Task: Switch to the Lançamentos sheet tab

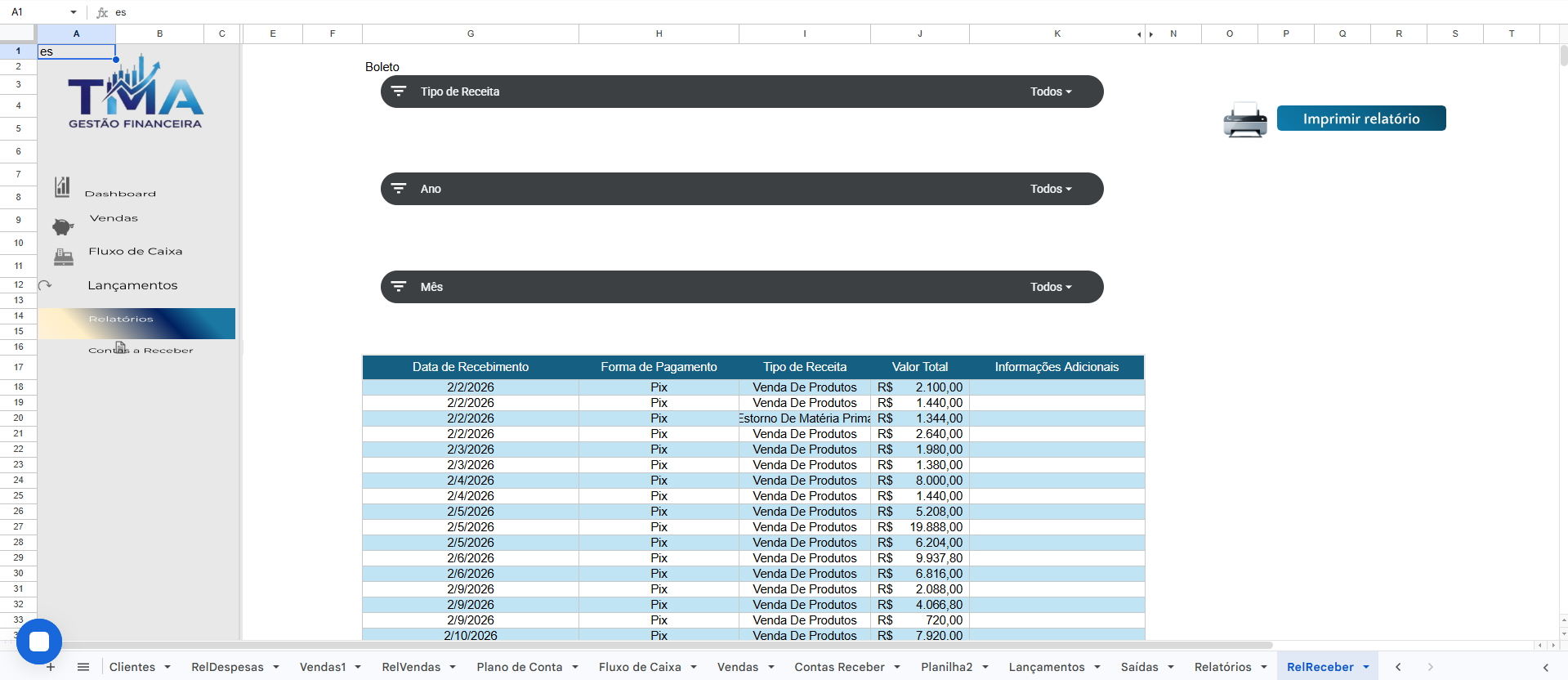Action: click(x=1047, y=667)
